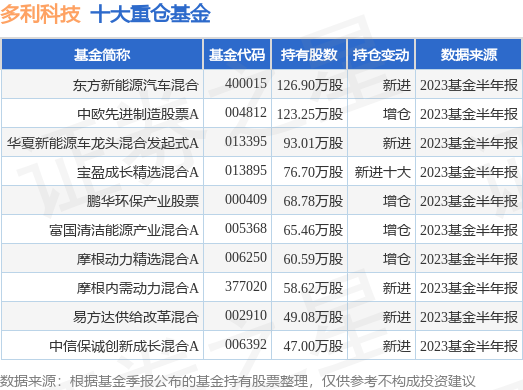This screenshot has height=390, width=523.
Task: Click 新进 in the 东方新能源汽车混合 row
Action: [x=397, y=85]
